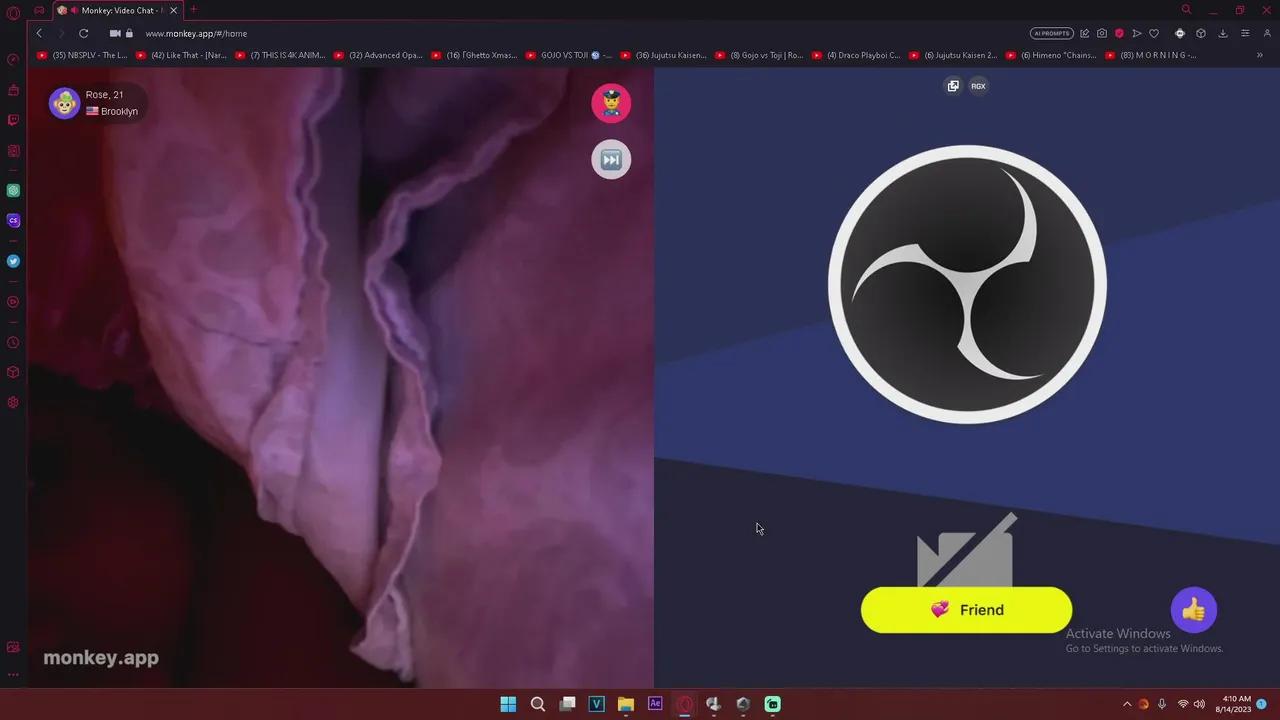Screen dimensions: 1280x720
Task: Open the history clock sidebar icon
Action: coord(13,342)
